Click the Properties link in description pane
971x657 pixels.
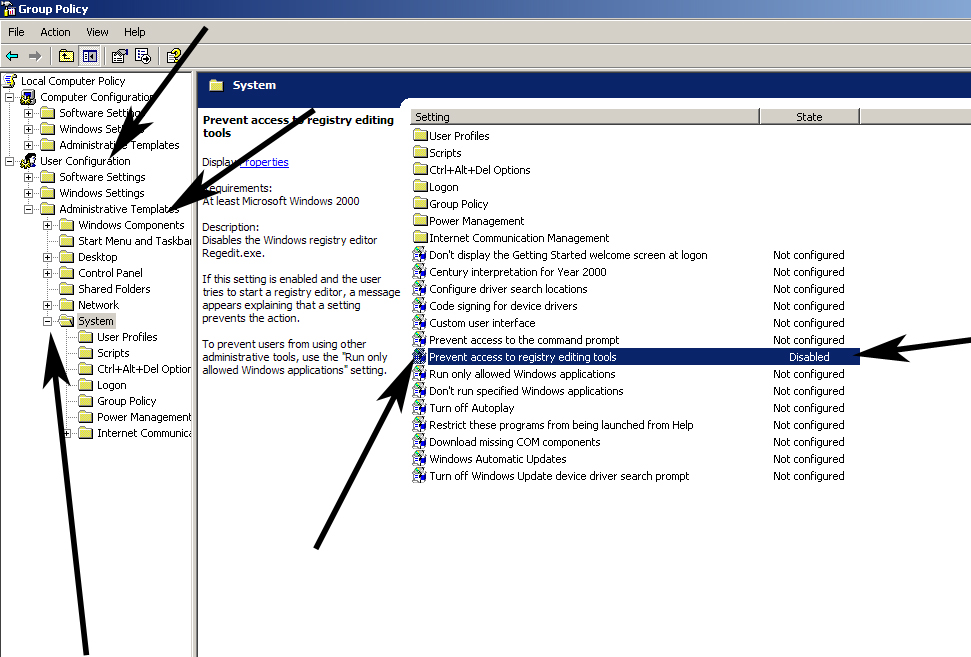click(x=265, y=162)
